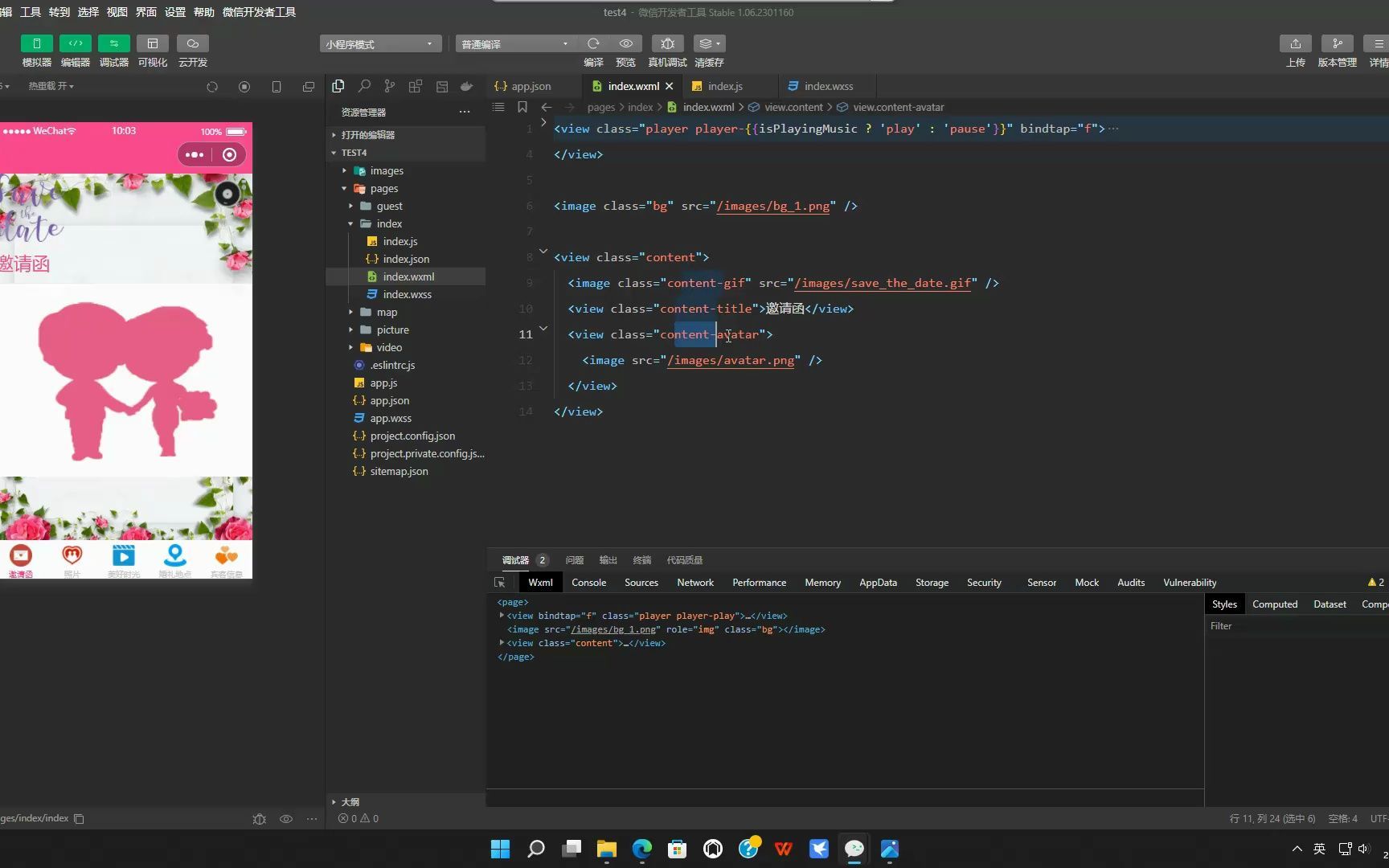Open the file explorer icon in sidebar
1389x868 pixels.
point(338,86)
